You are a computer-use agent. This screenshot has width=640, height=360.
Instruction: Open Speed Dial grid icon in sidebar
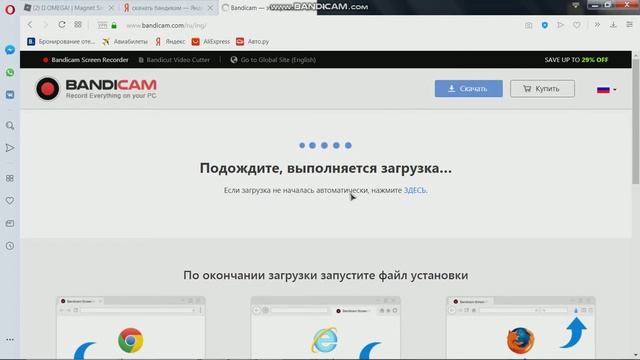[x=10, y=178]
